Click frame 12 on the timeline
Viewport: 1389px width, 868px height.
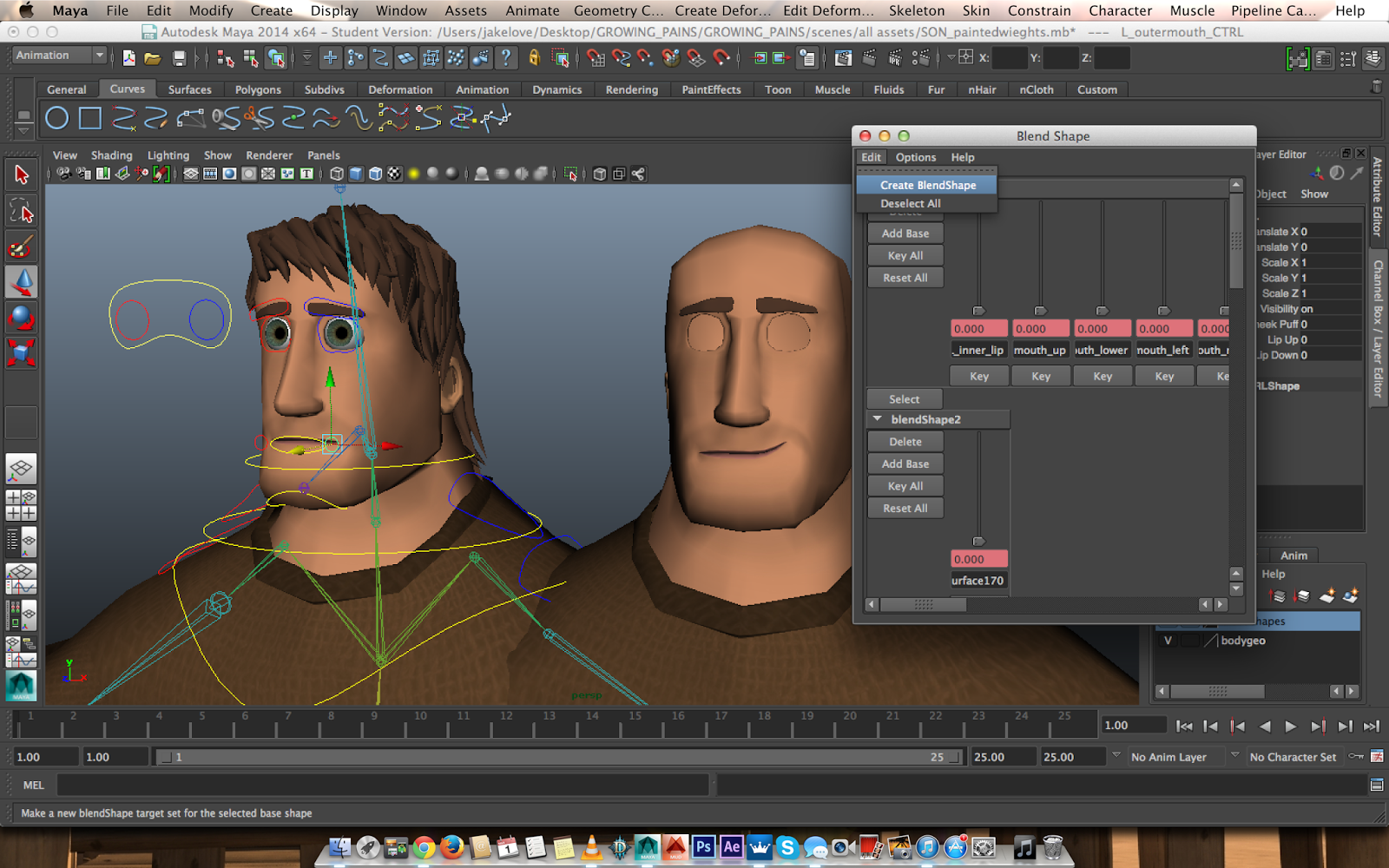pyautogui.click(x=504, y=722)
